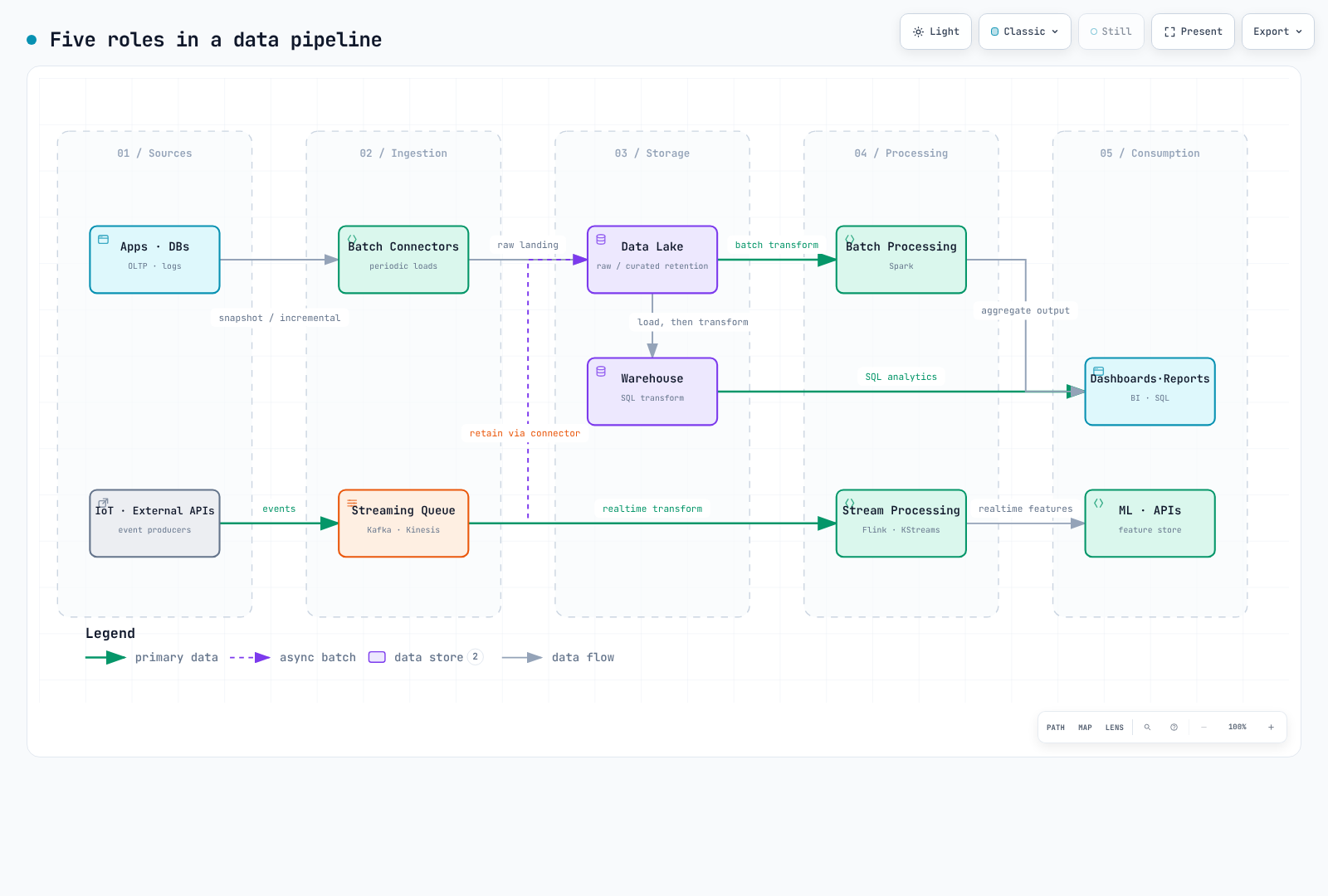
Task: Click code icon on ML · APIs node
Action: [1099, 503]
